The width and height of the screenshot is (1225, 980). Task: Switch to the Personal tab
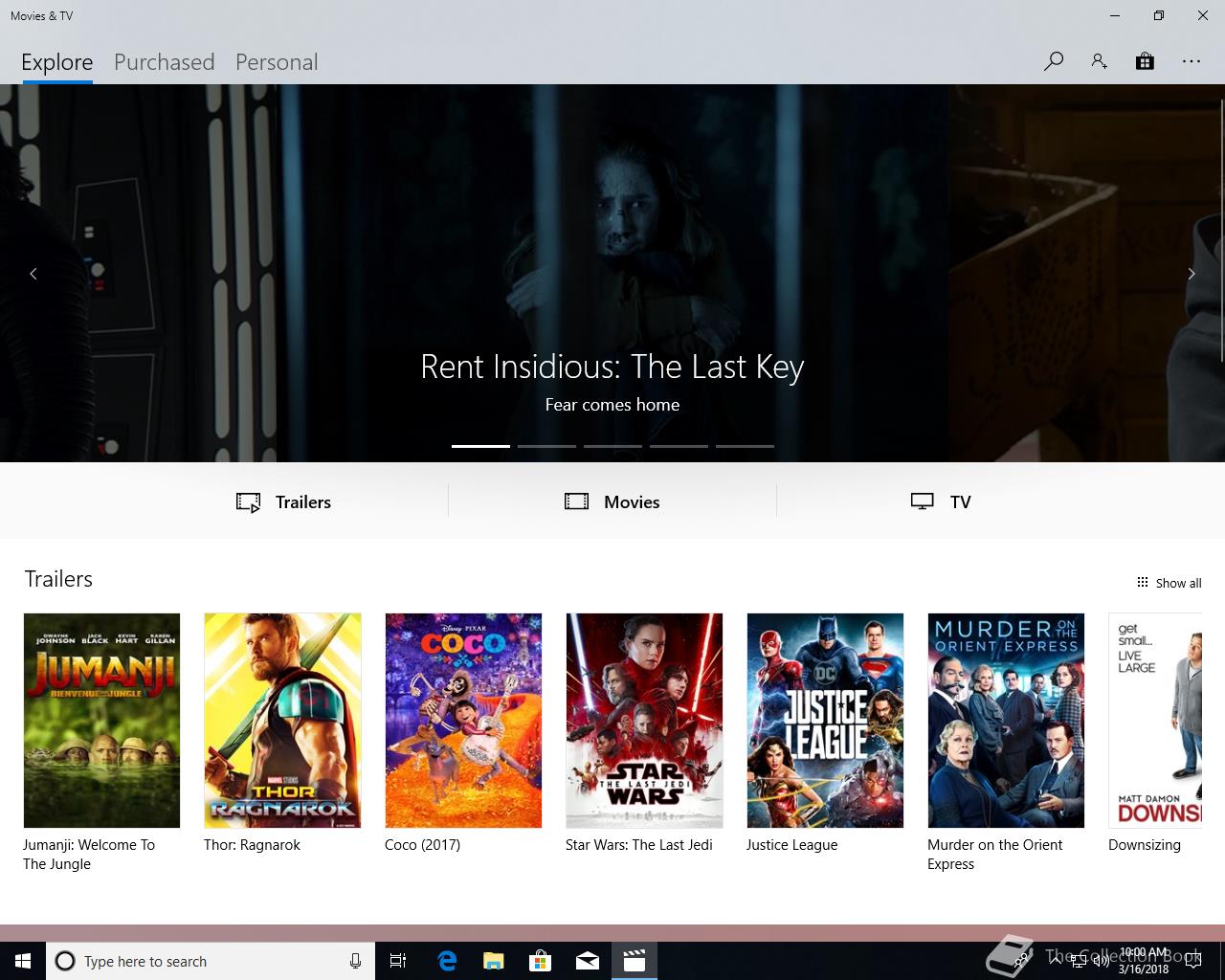tap(277, 62)
